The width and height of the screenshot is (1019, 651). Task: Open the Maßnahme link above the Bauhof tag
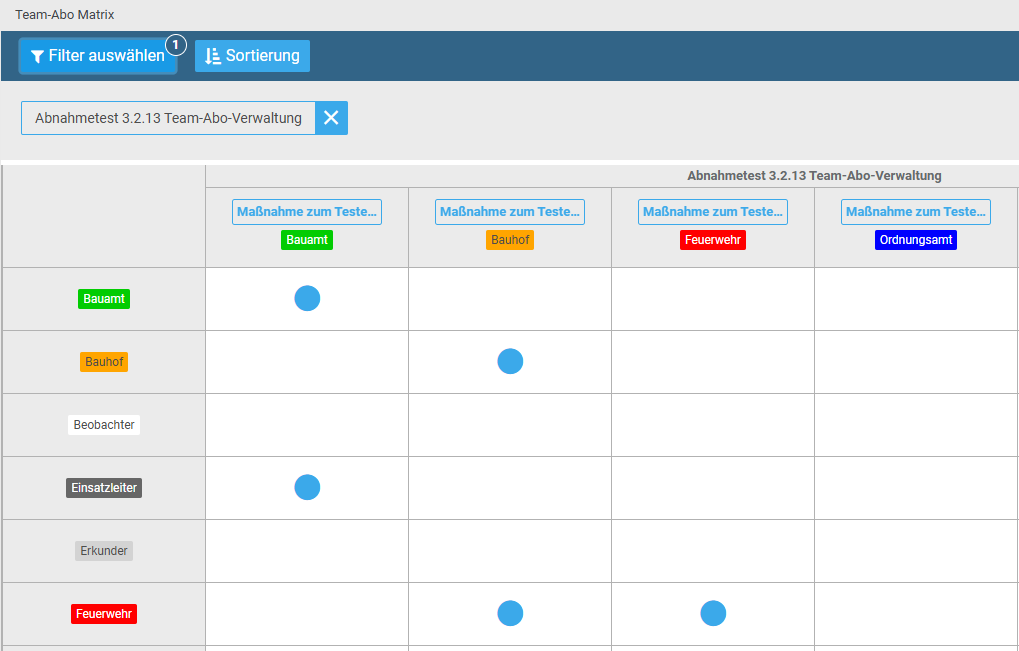[510, 212]
